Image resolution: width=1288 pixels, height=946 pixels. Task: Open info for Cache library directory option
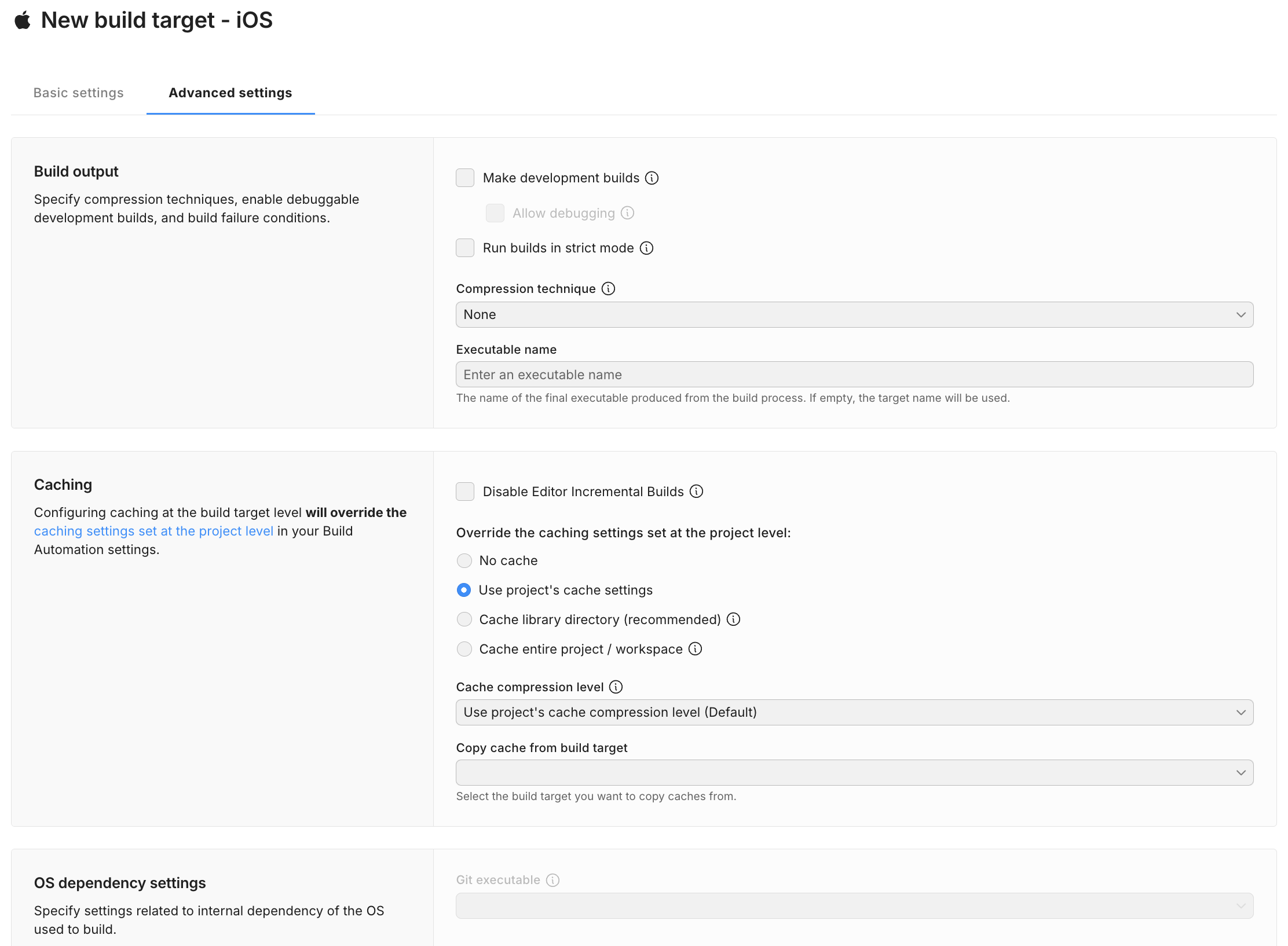coord(733,619)
